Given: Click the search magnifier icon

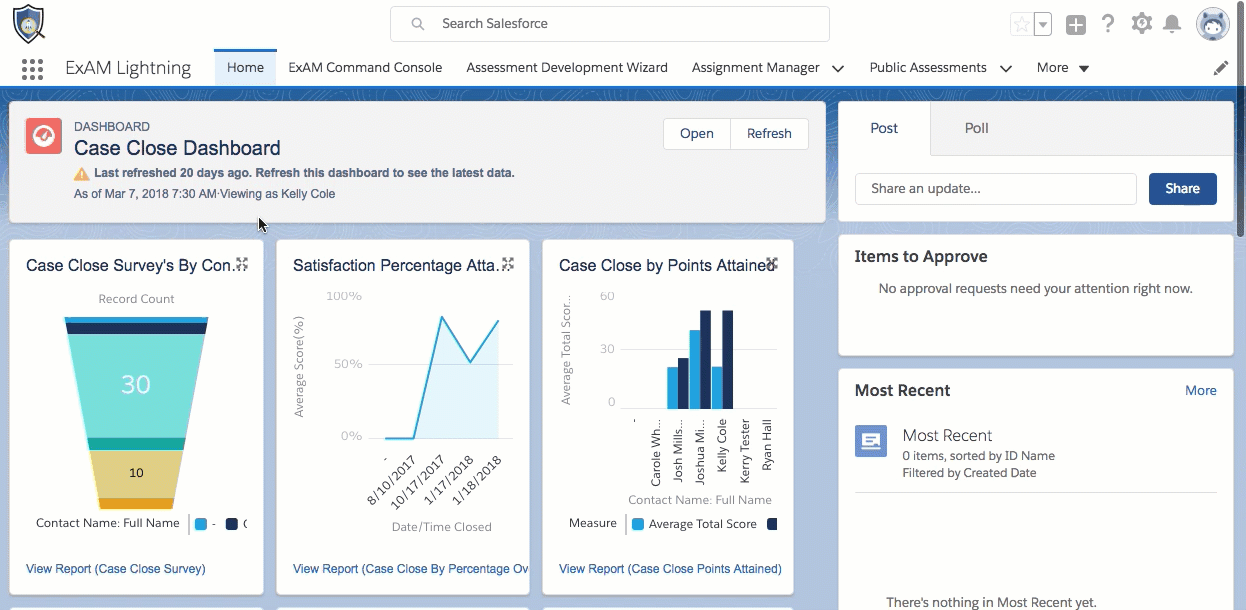Looking at the screenshot, I should [418, 24].
